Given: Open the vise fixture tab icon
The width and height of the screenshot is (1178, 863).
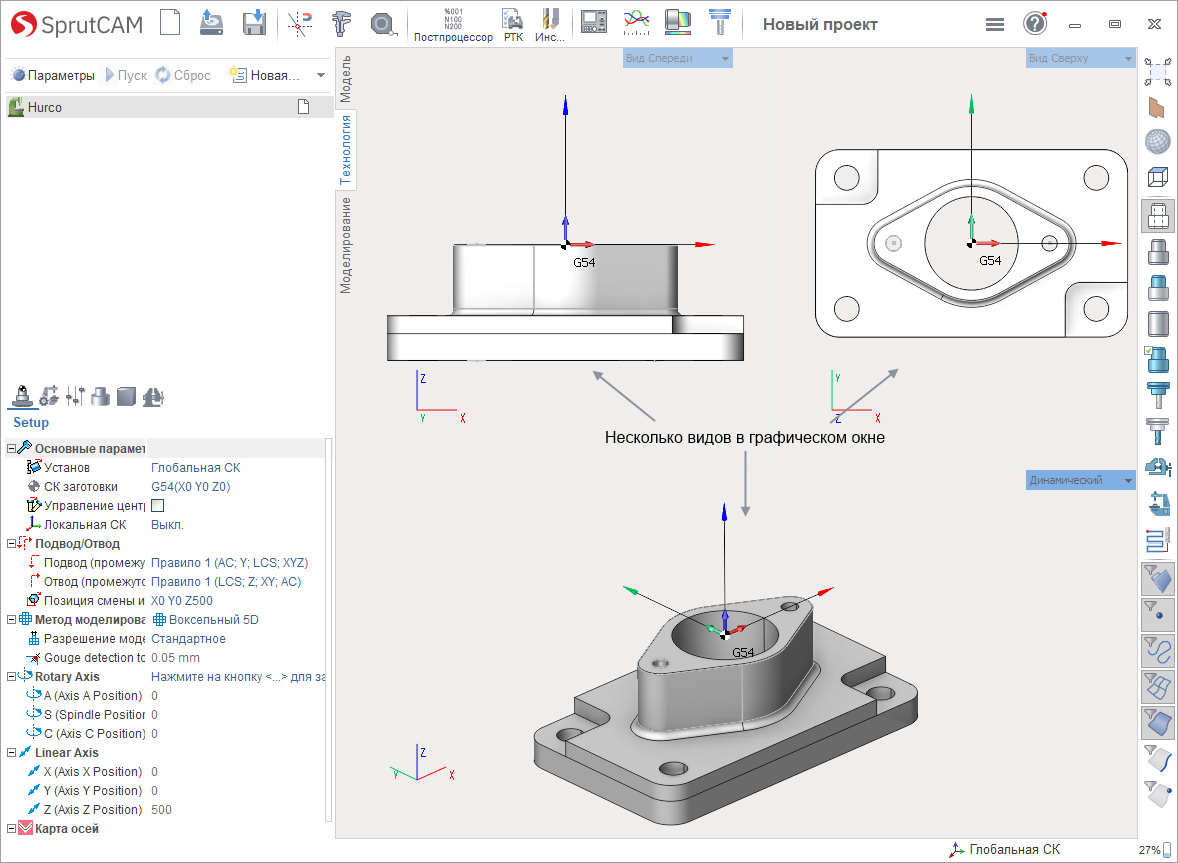Looking at the screenshot, I should pos(153,396).
